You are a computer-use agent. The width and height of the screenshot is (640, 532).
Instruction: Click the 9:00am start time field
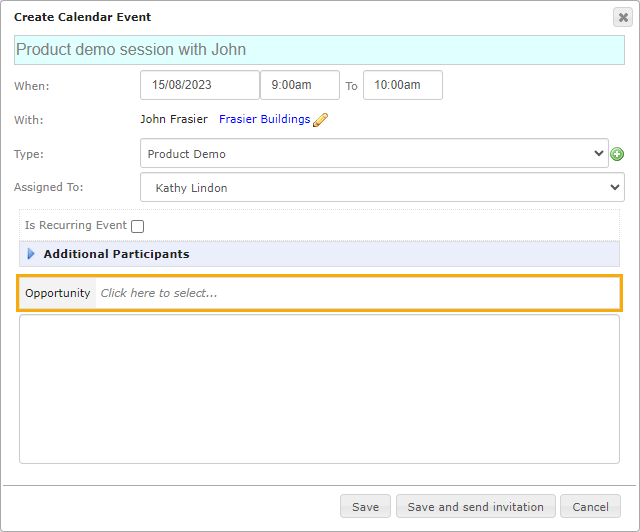(x=300, y=85)
